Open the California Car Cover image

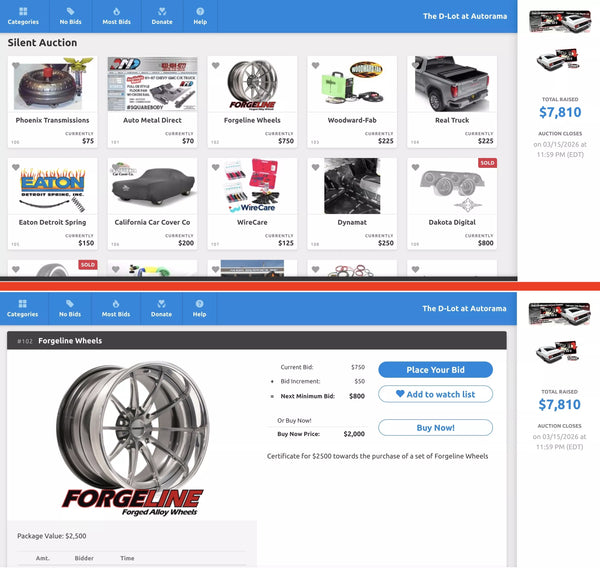coord(152,186)
